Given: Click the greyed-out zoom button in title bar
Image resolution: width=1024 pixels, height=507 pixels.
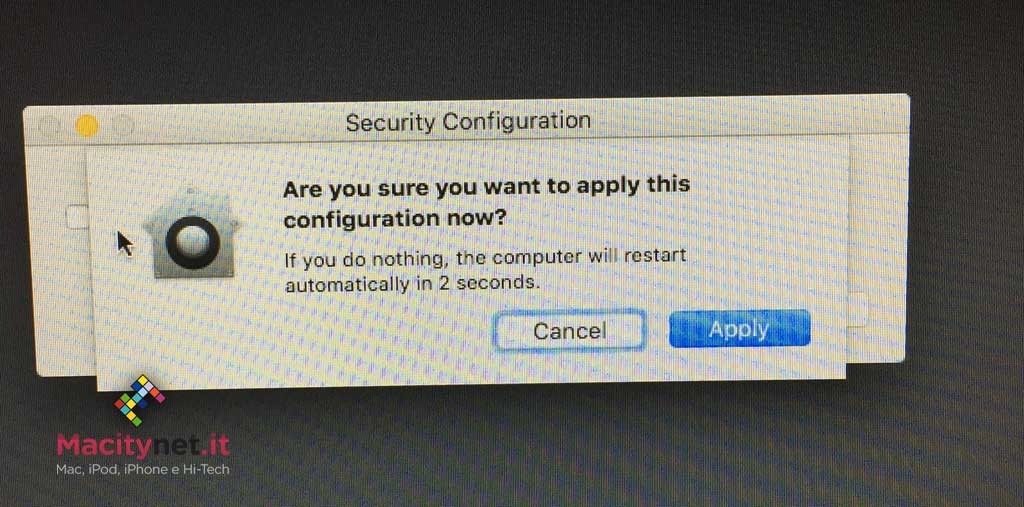Looking at the screenshot, I should 123,125.
